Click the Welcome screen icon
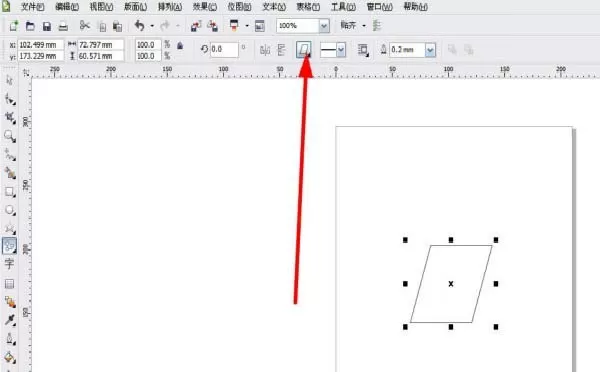 (260, 26)
